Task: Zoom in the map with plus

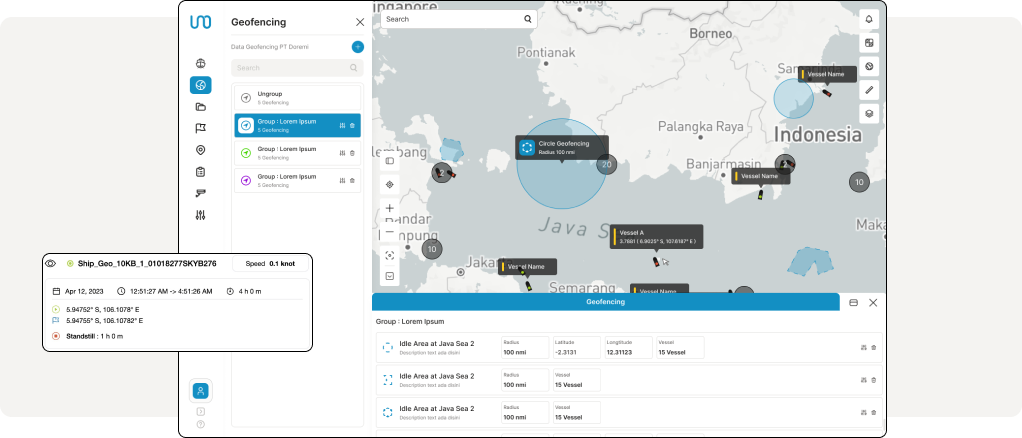Action: click(390, 209)
